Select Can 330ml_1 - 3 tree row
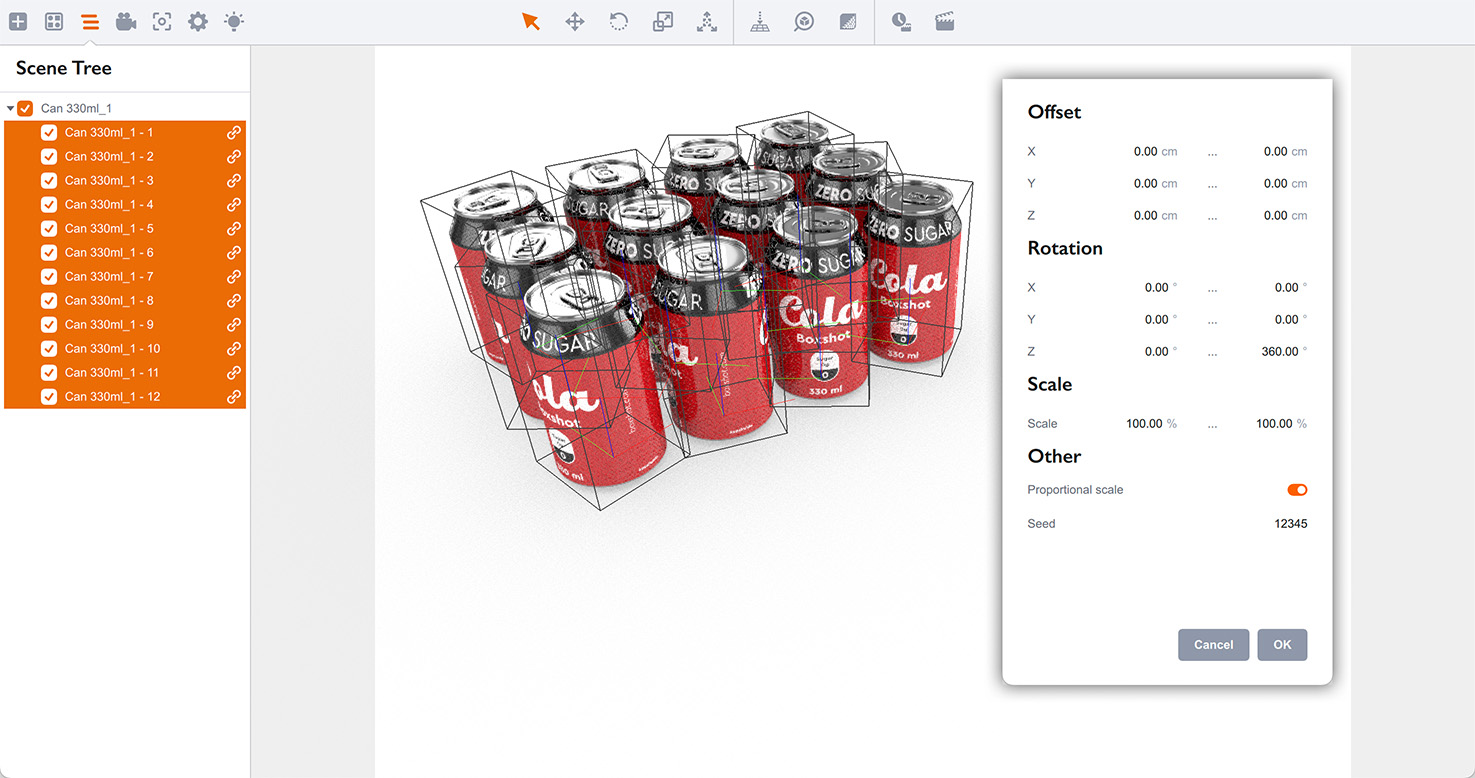The image size is (1475, 778). coord(125,180)
